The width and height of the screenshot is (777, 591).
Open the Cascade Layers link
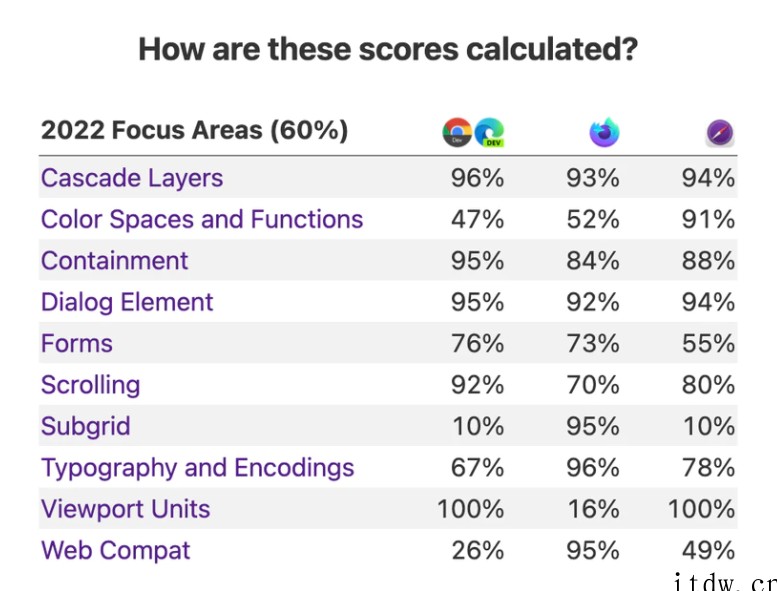(x=132, y=178)
